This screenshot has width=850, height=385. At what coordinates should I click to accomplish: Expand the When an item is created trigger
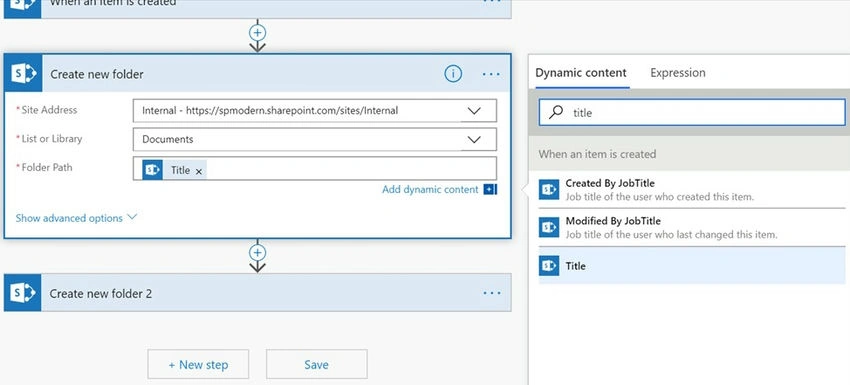click(257, 8)
